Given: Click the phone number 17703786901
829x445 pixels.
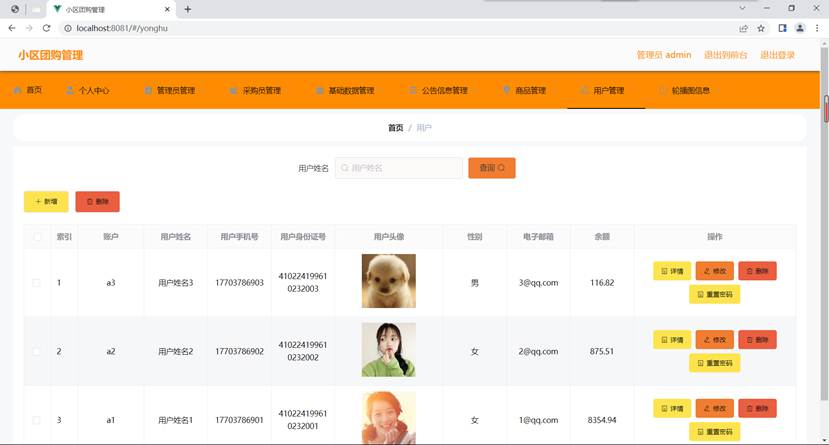Looking at the screenshot, I should (x=239, y=420).
